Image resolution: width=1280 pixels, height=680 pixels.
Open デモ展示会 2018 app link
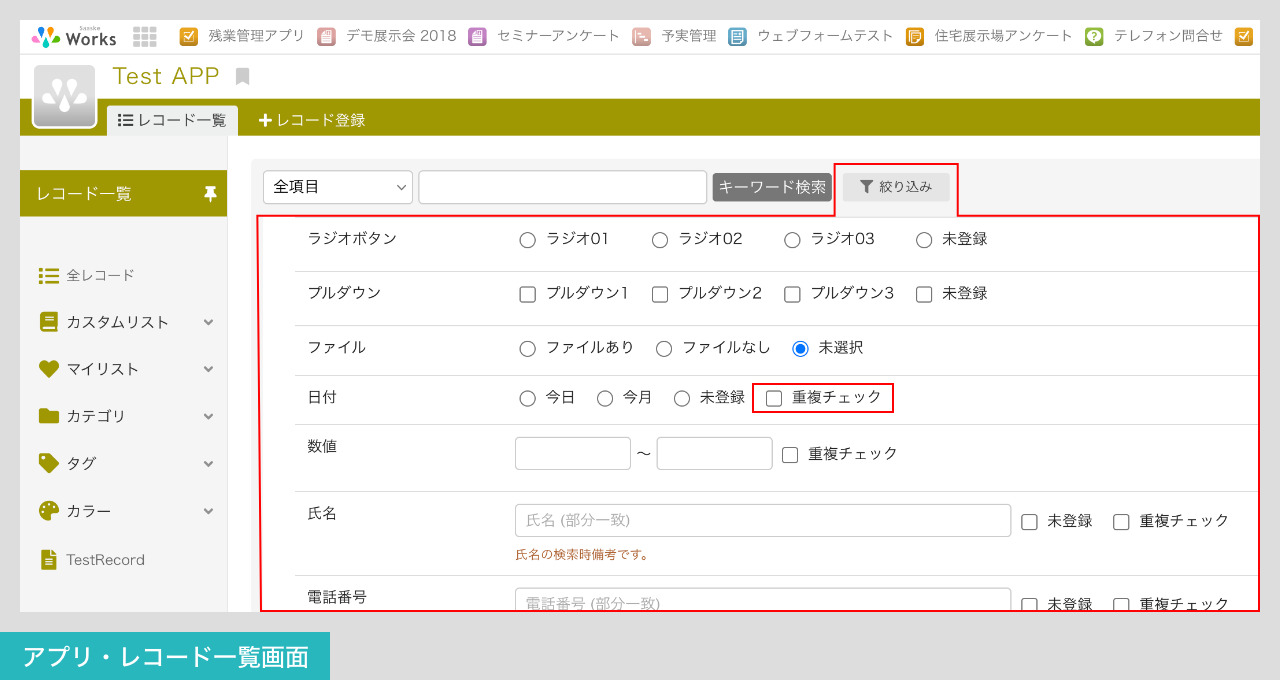pos(401,36)
